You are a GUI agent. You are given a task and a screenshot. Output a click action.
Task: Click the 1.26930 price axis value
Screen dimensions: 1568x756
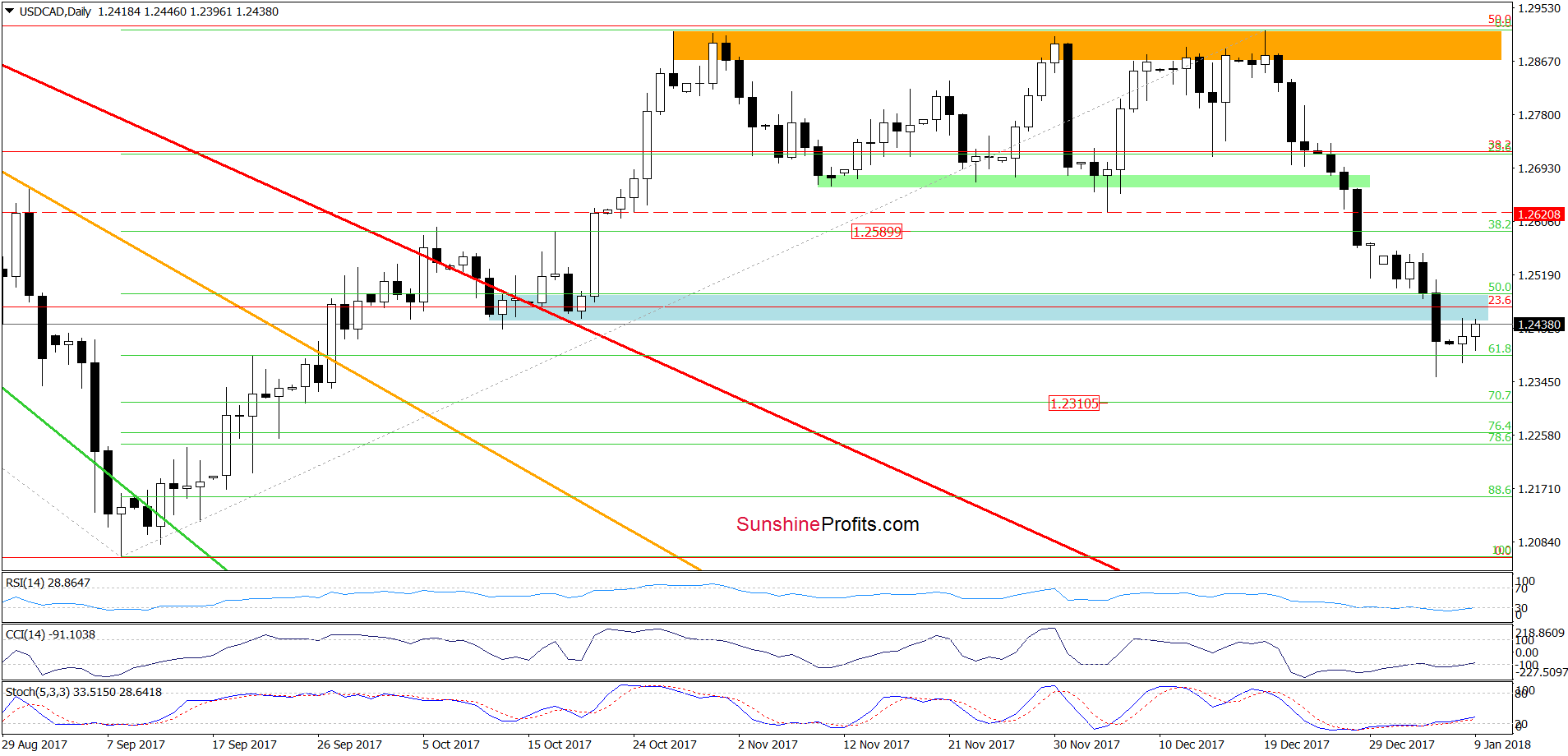1539,168
